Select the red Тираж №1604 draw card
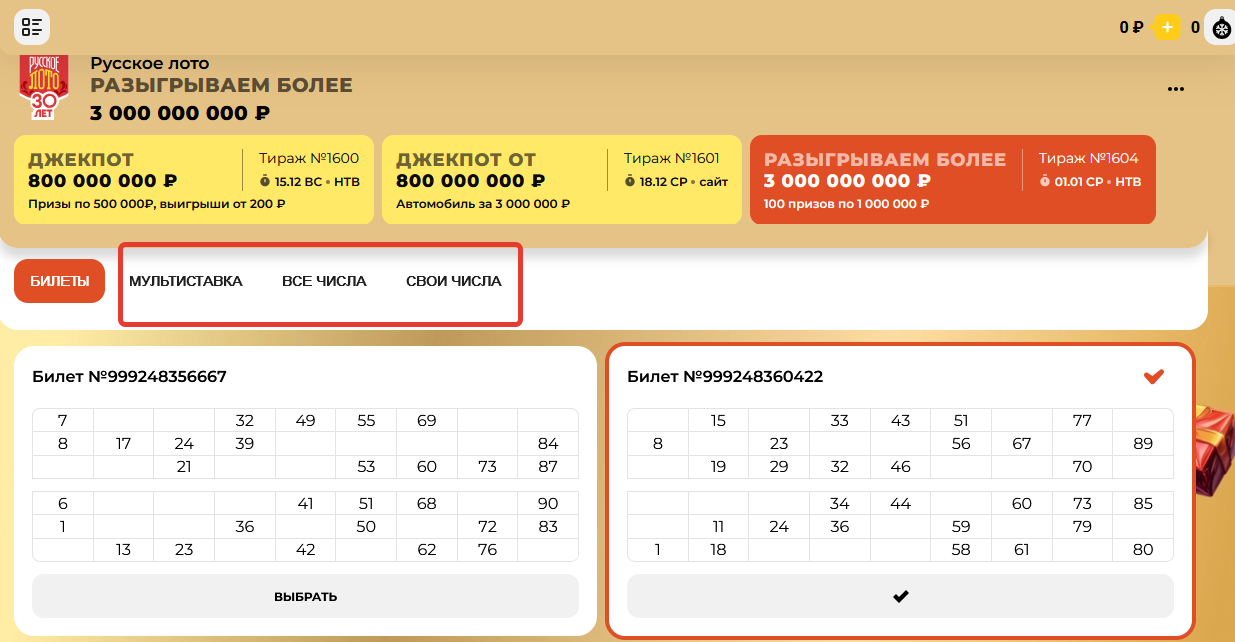 pos(951,179)
